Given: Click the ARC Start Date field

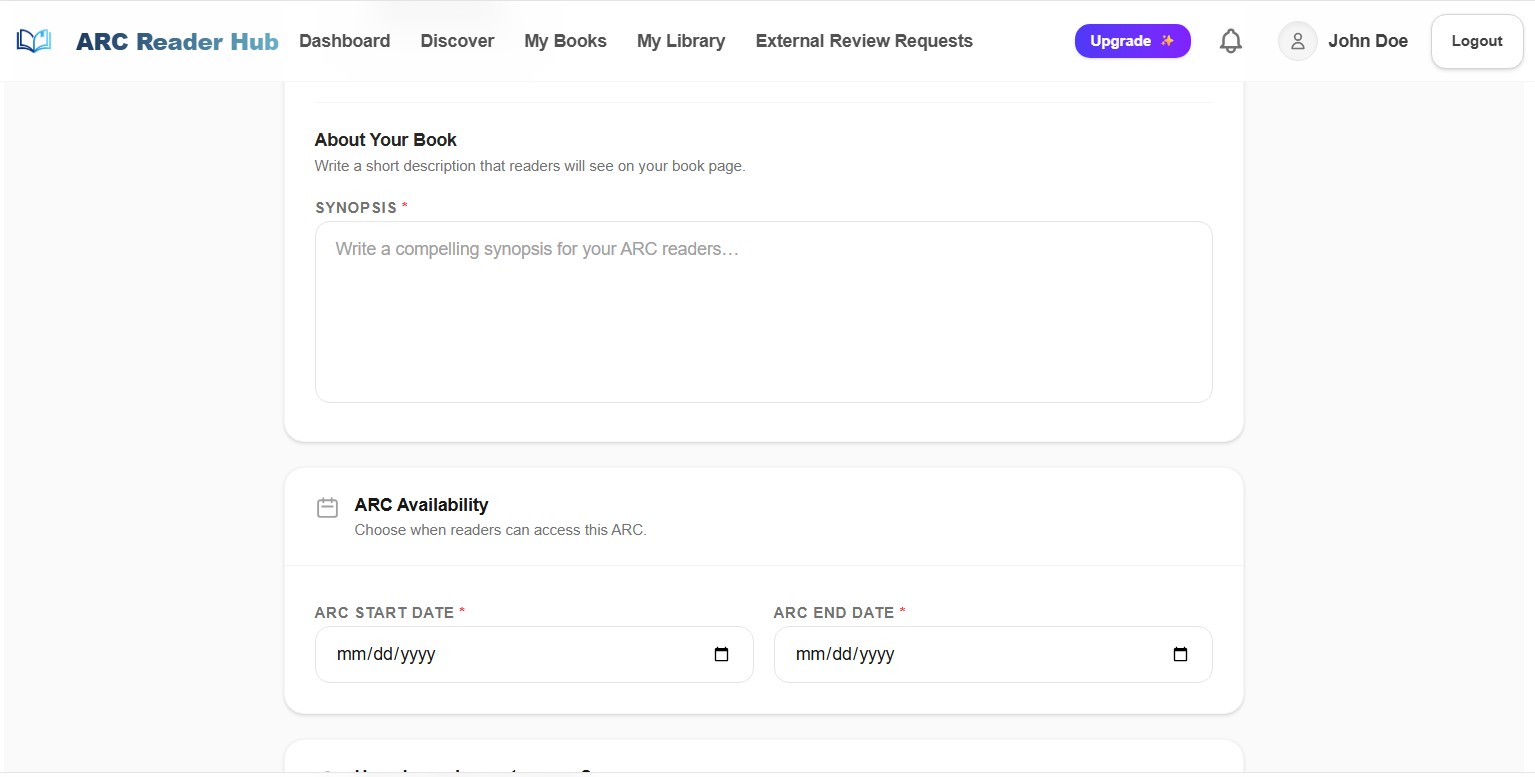Looking at the screenshot, I should [x=534, y=655].
